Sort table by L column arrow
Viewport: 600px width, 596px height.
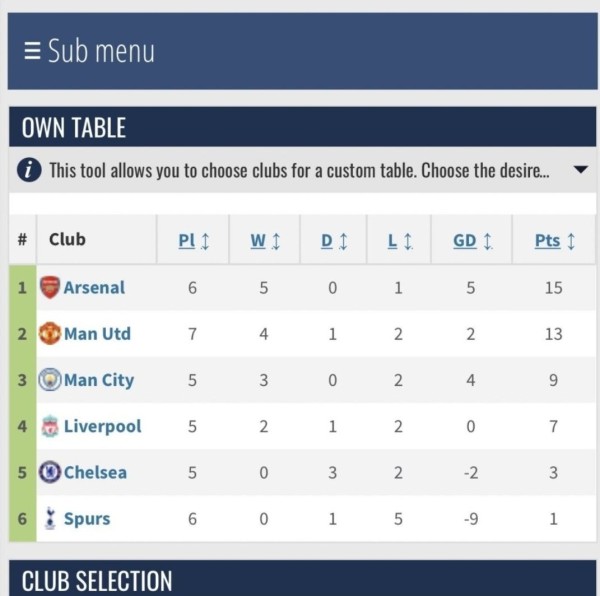coord(408,241)
